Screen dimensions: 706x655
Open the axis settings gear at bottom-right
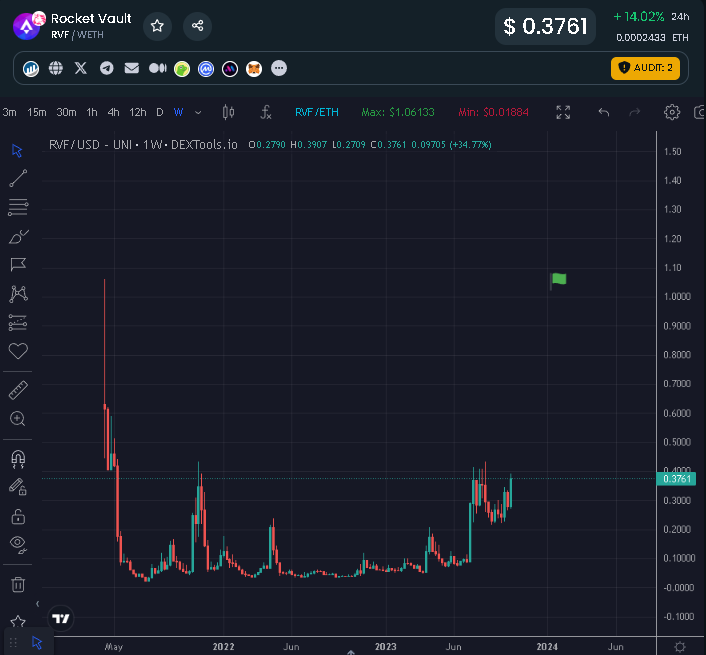click(x=680, y=646)
